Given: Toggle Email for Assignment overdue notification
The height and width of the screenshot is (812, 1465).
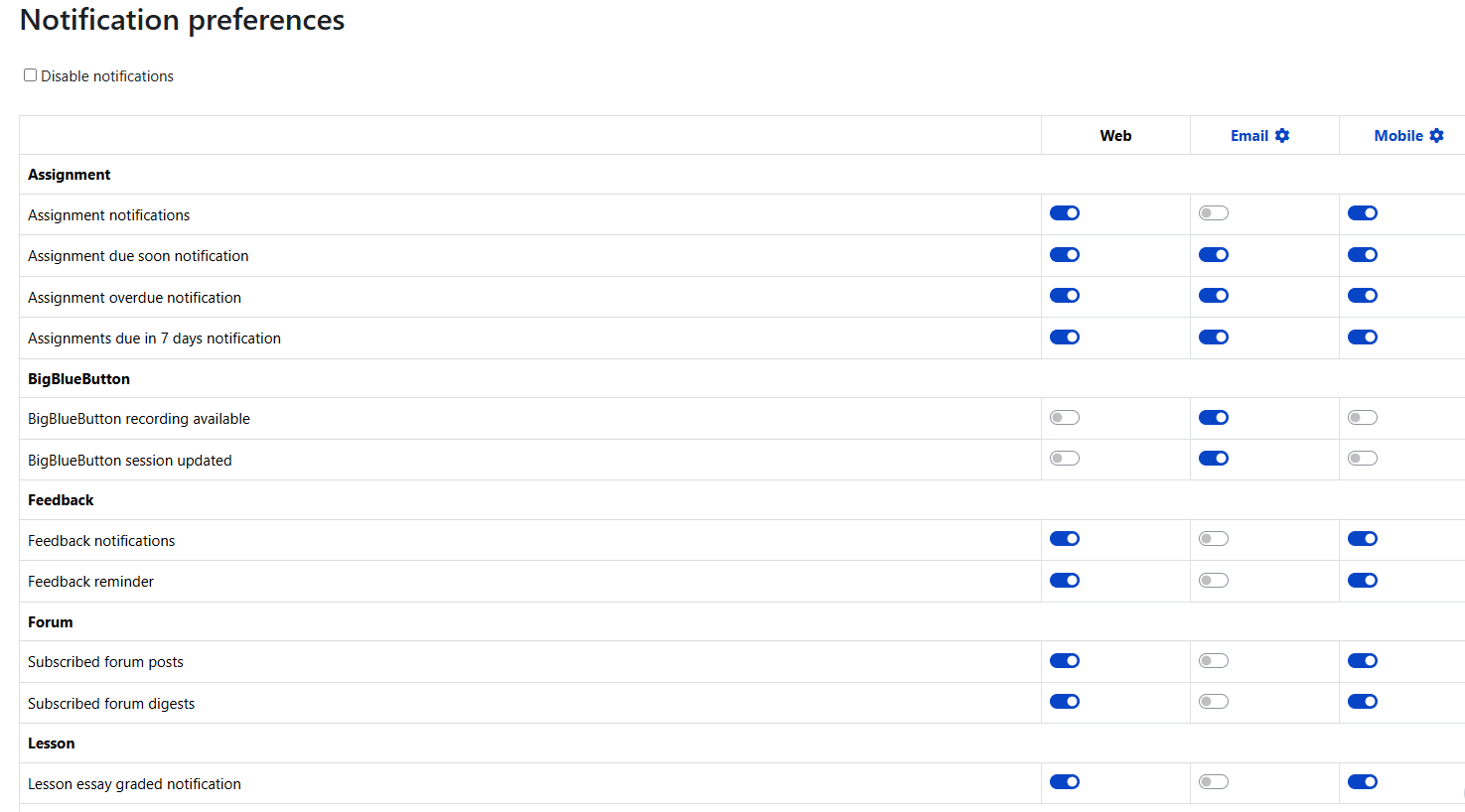Looking at the screenshot, I should [1214, 296].
